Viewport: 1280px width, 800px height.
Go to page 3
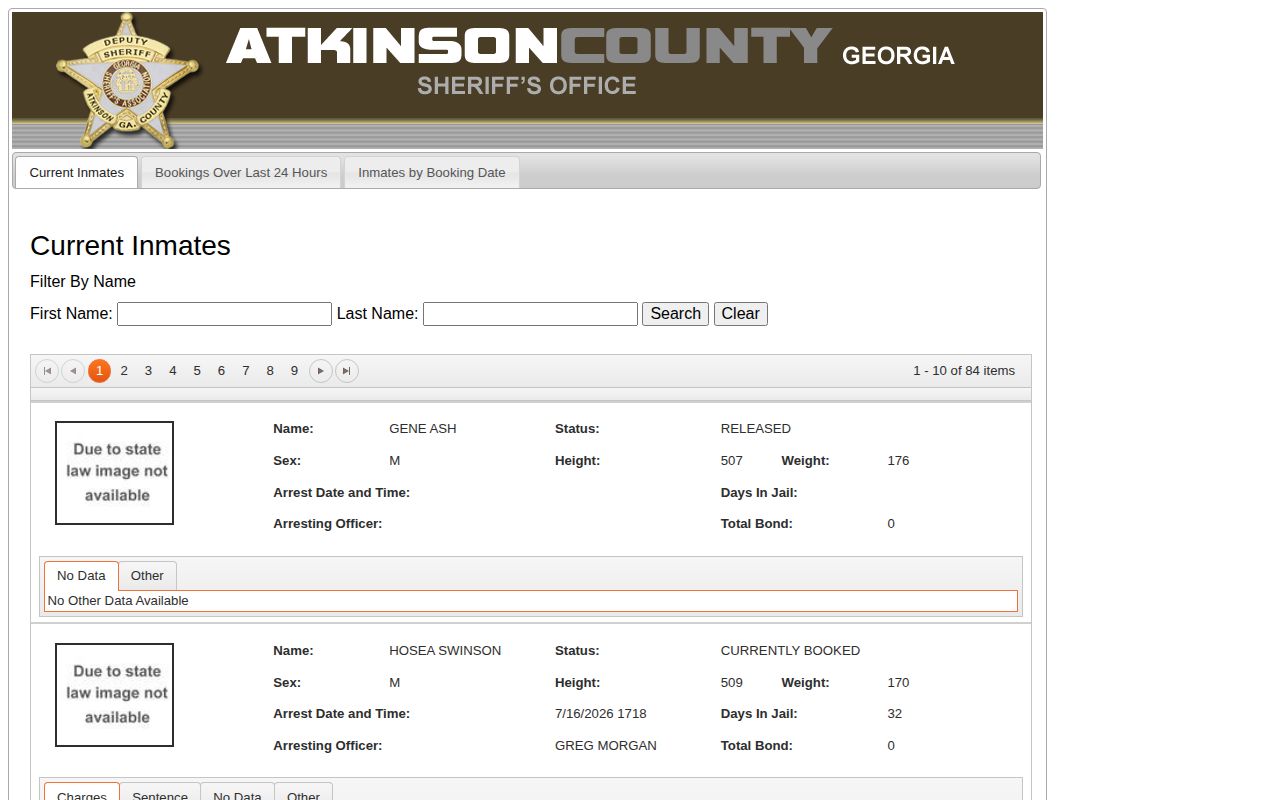point(148,371)
